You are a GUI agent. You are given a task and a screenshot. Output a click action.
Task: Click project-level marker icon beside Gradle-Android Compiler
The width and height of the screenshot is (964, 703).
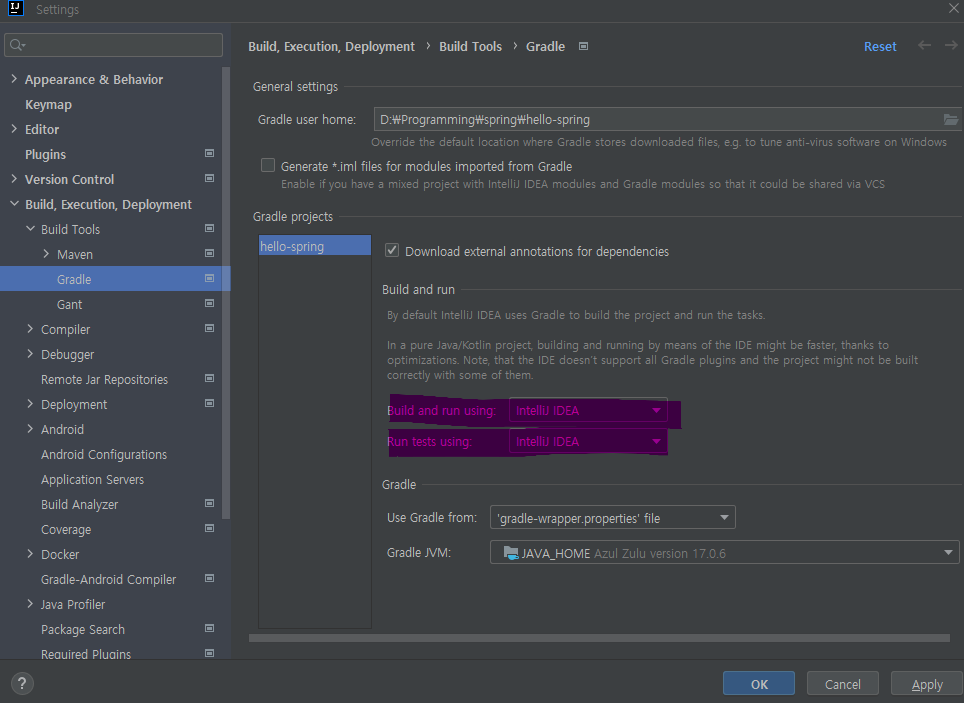209,579
